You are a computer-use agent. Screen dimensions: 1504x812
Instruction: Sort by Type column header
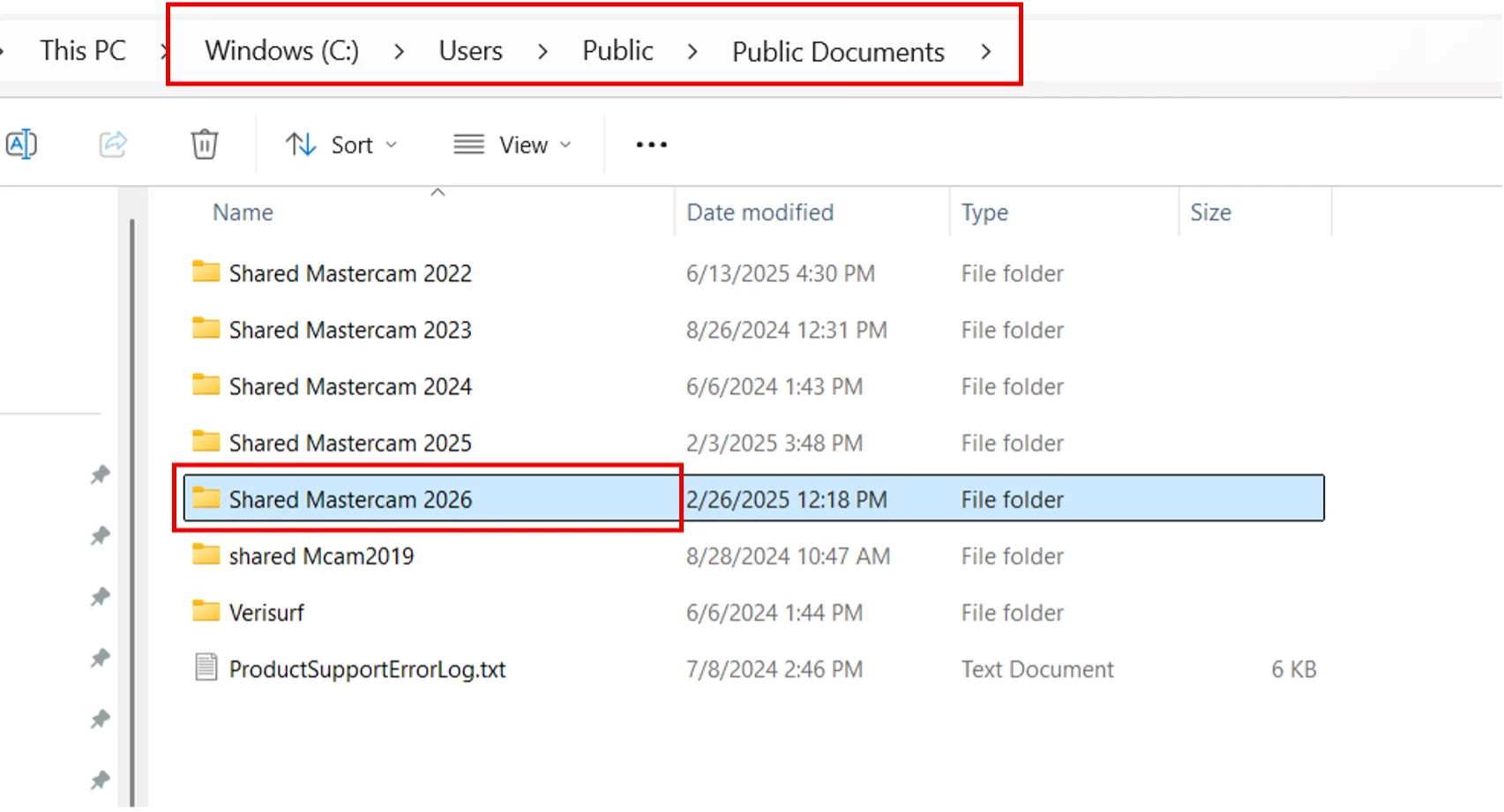tap(984, 212)
